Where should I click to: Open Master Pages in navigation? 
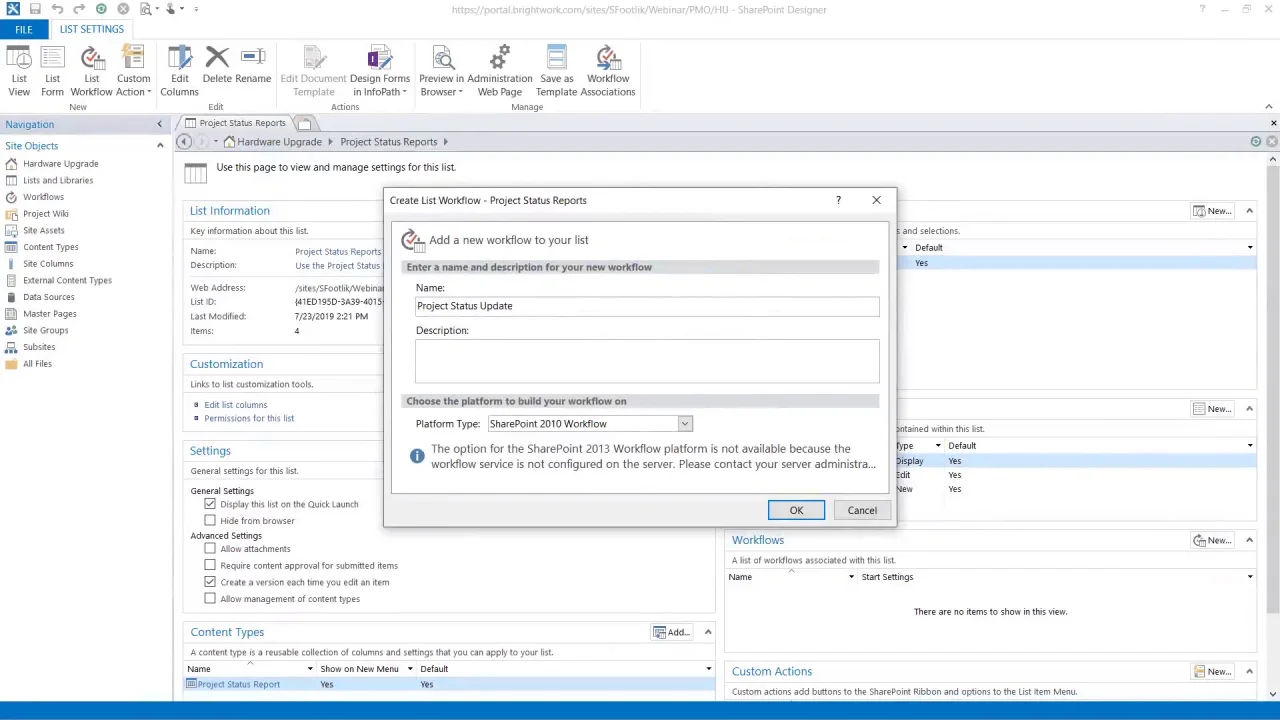(x=49, y=313)
